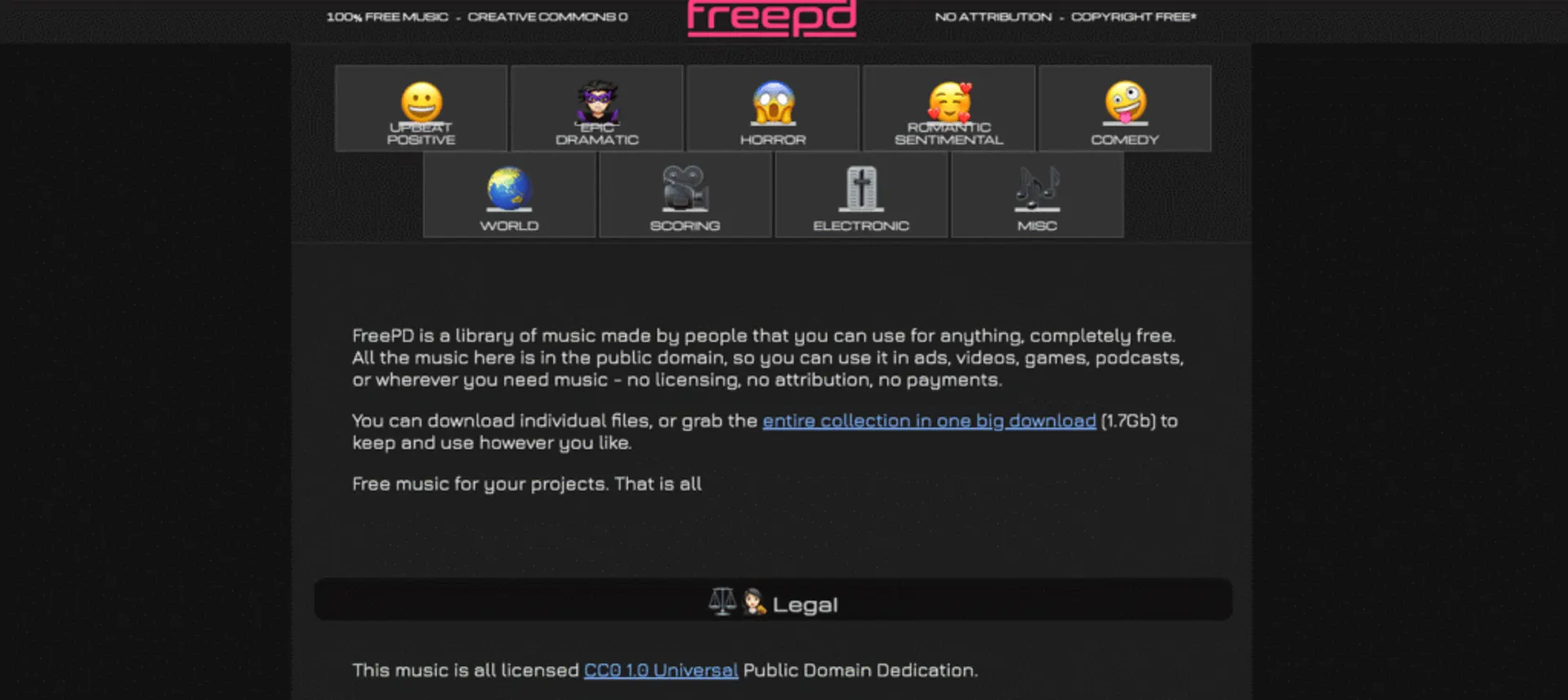Click the "WORLD" text label
The image size is (1568, 700).
[x=509, y=226]
